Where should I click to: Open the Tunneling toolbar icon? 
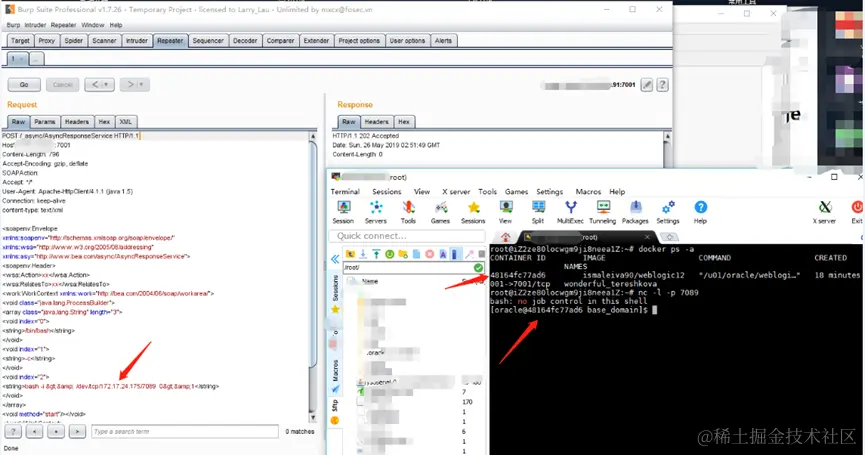click(x=602, y=212)
